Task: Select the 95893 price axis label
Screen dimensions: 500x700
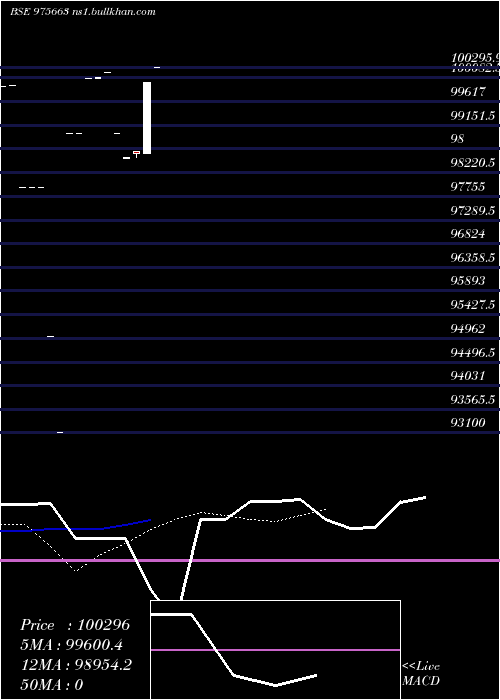Action: click(x=467, y=281)
